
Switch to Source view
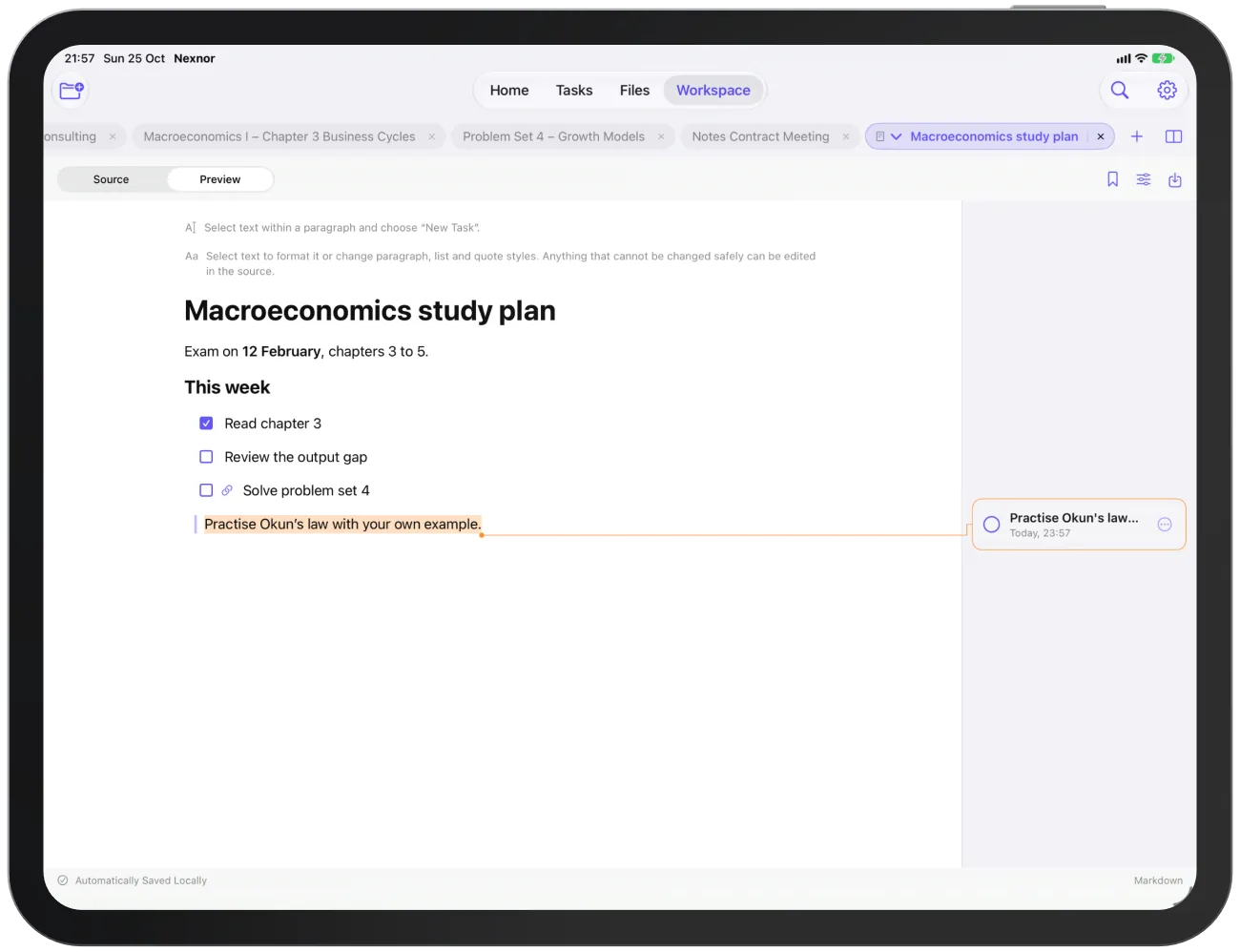112,179
